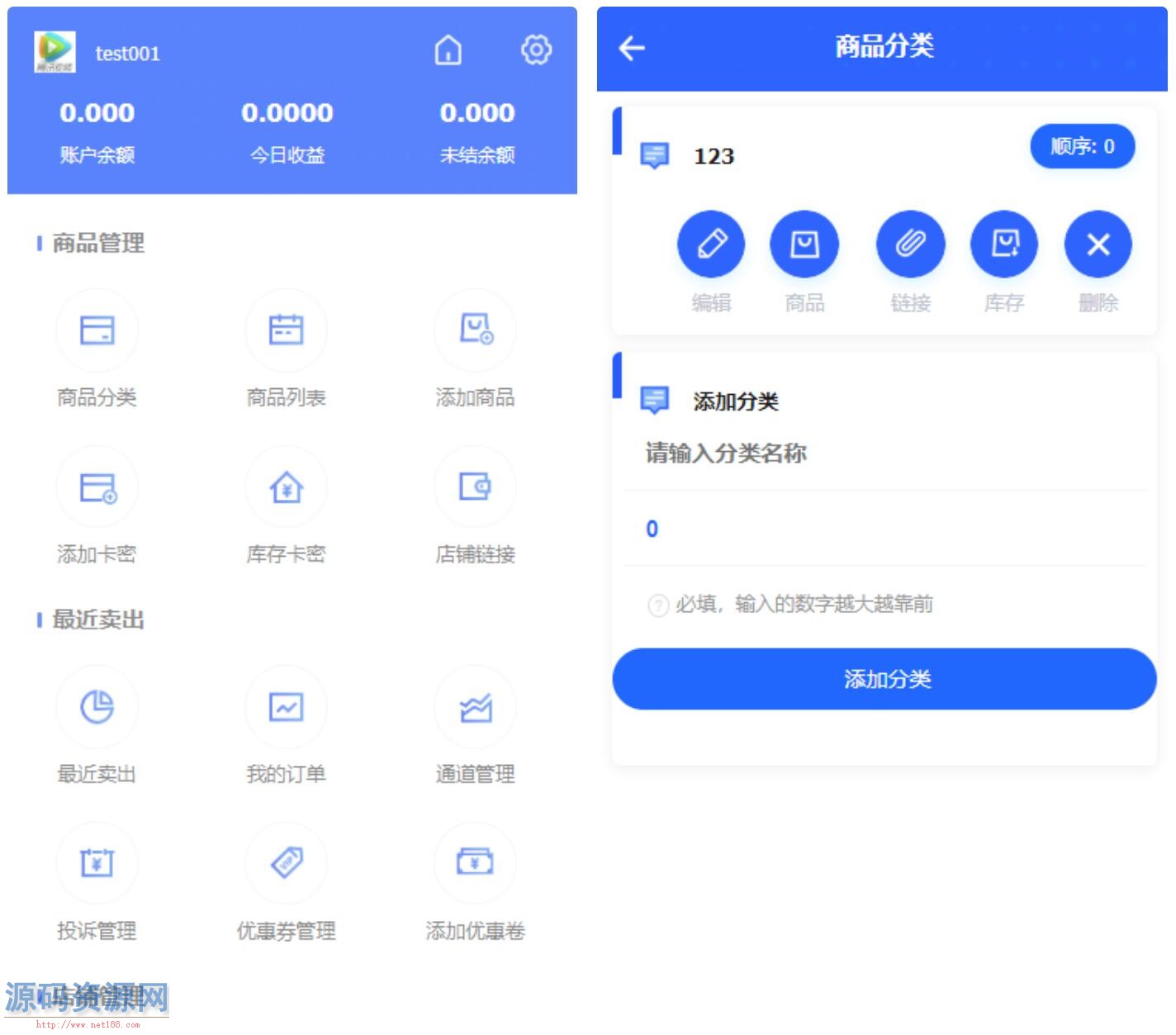This screenshot has width=1176, height=1035.
Task: Click the question mark help icon
Action: (657, 605)
